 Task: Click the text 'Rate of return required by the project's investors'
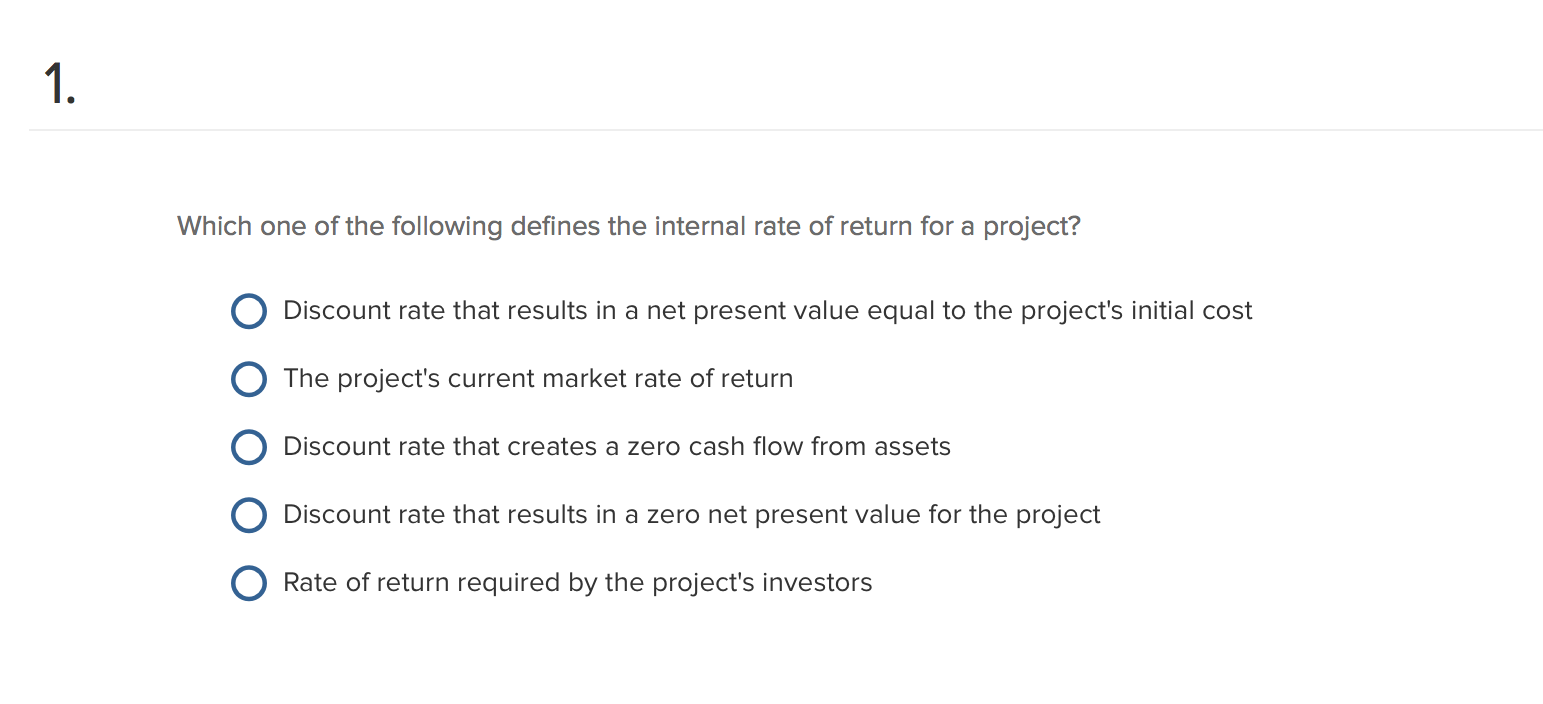(578, 583)
